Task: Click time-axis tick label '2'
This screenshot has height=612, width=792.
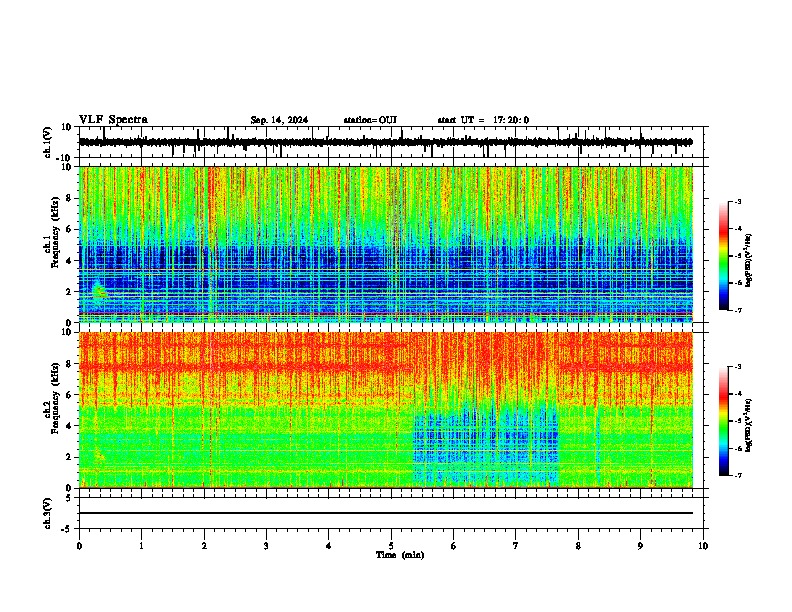Action: tap(204, 546)
